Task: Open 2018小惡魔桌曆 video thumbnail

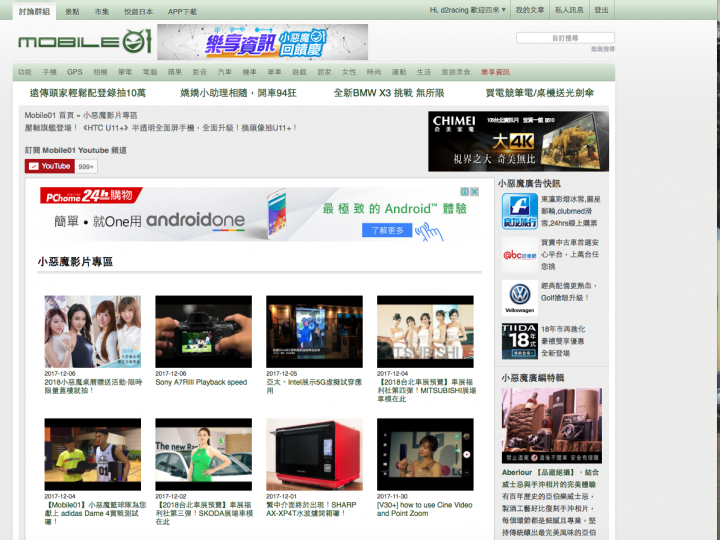Action: coord(93,332)
